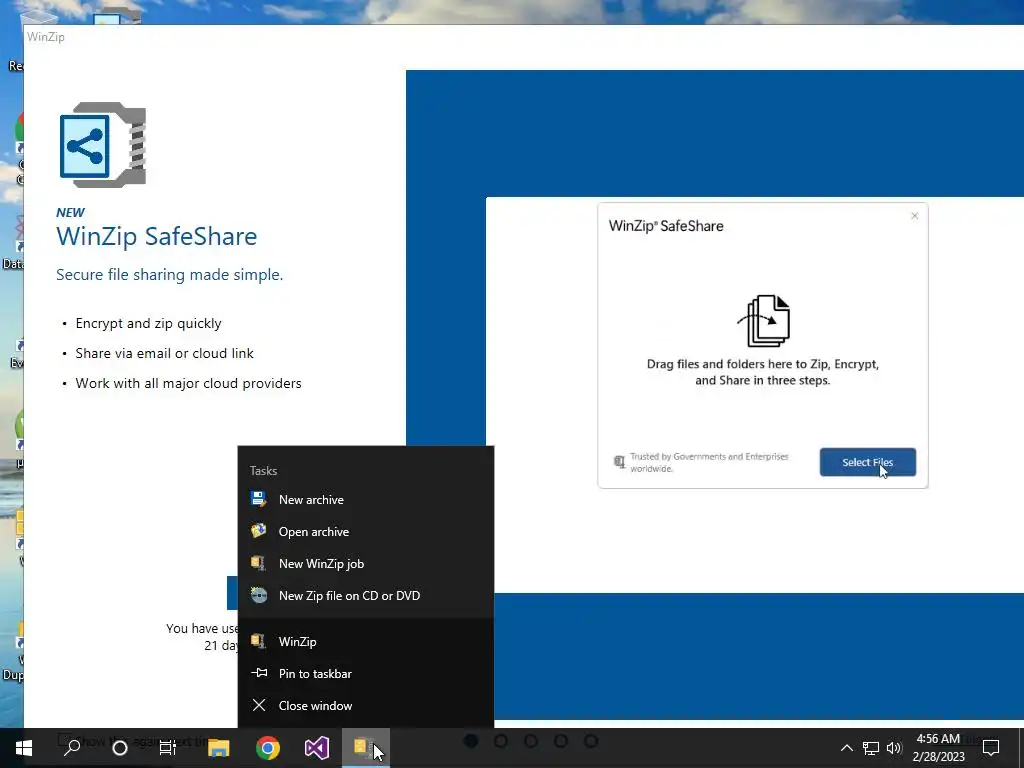This screenshot has height=768, width=1024.
Task: Activate the Cortana circle icon
Action: click(x=120, y=748)
